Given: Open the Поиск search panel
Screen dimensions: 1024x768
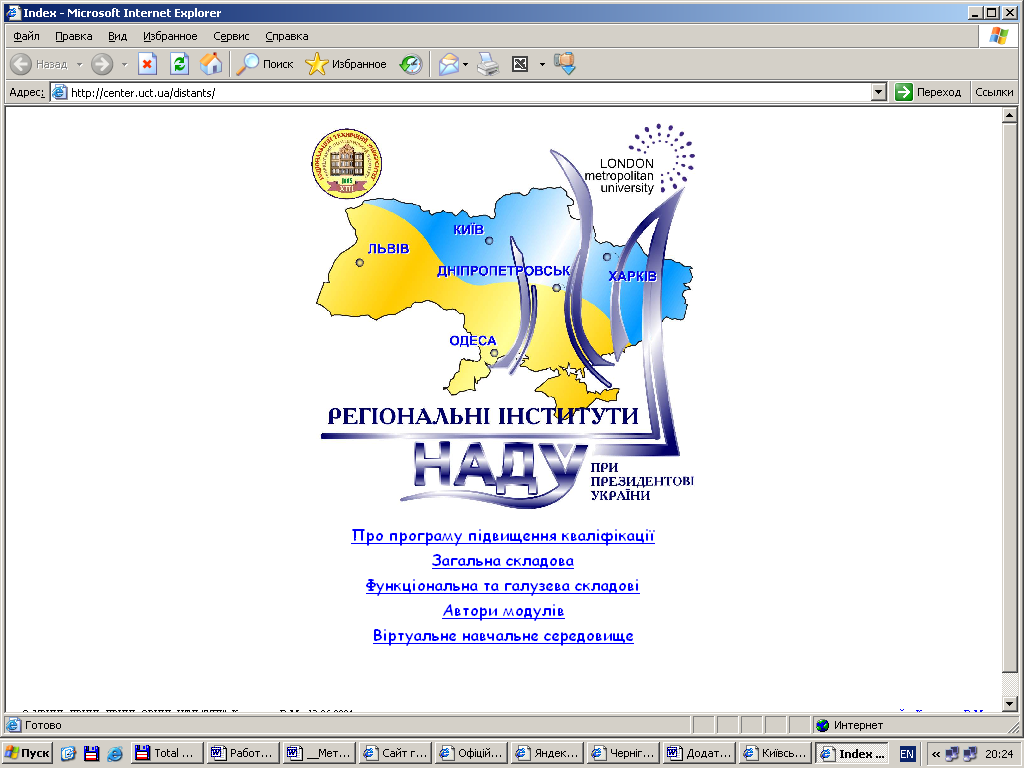Looking at the screenshot, I should click(265, 64).
